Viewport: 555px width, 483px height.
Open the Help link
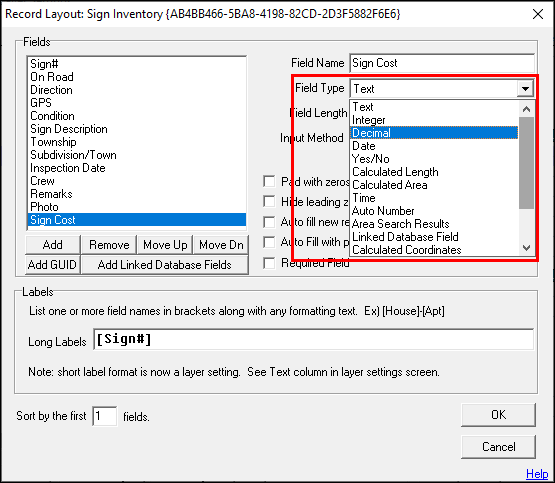pos(537,474)
